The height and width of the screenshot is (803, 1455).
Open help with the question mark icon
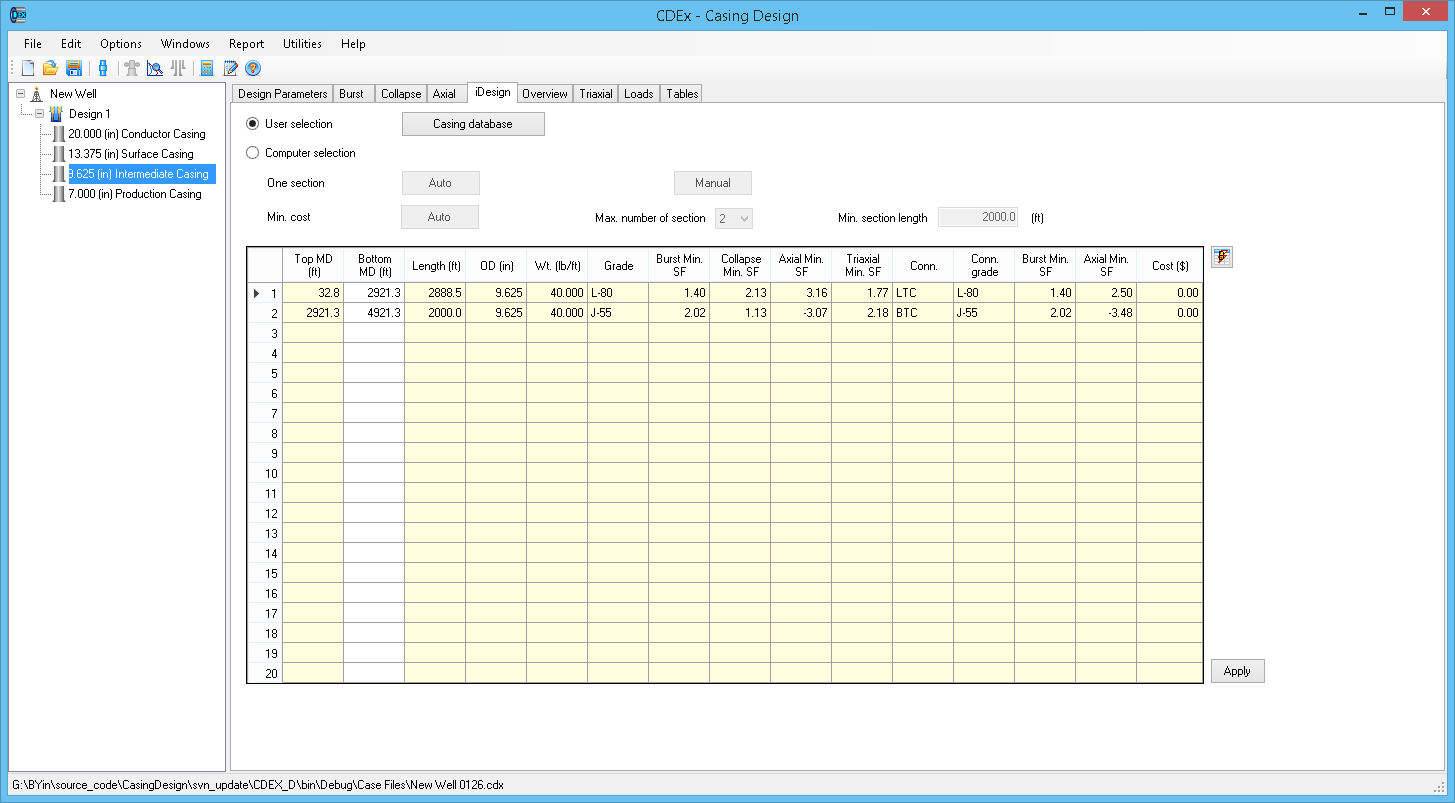(253, 68)
